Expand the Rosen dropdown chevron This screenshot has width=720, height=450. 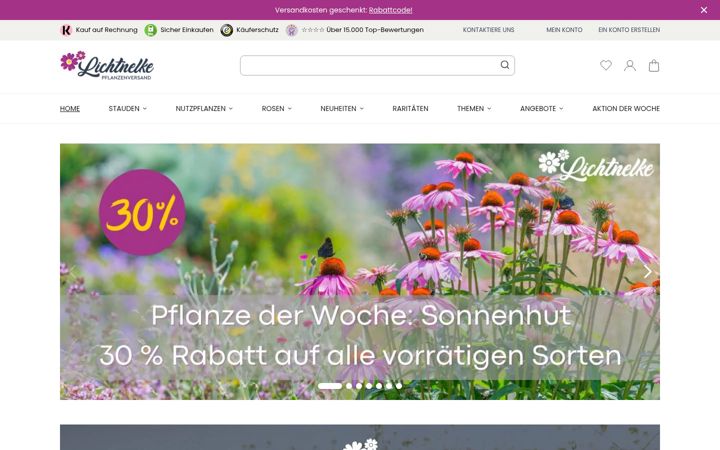click(x=289, y=108)
